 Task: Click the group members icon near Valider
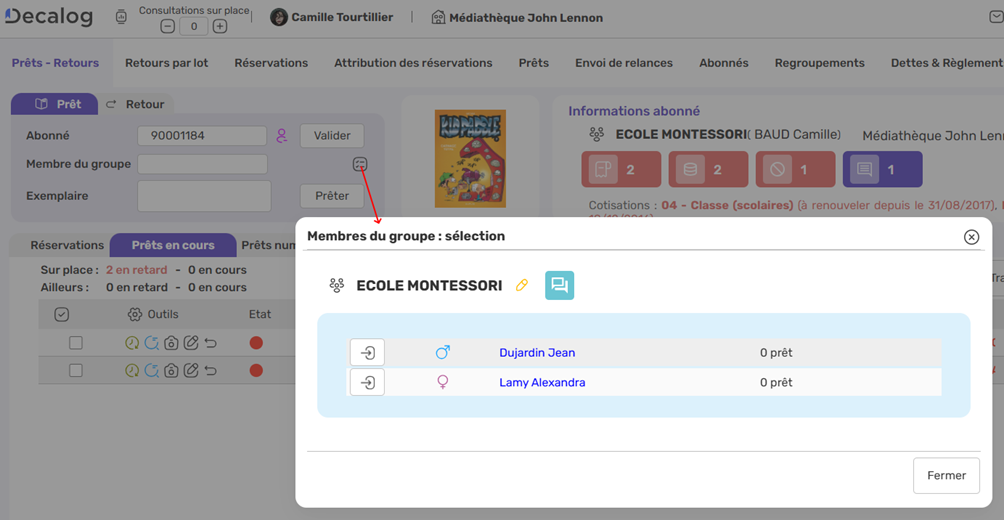[360, 164]
